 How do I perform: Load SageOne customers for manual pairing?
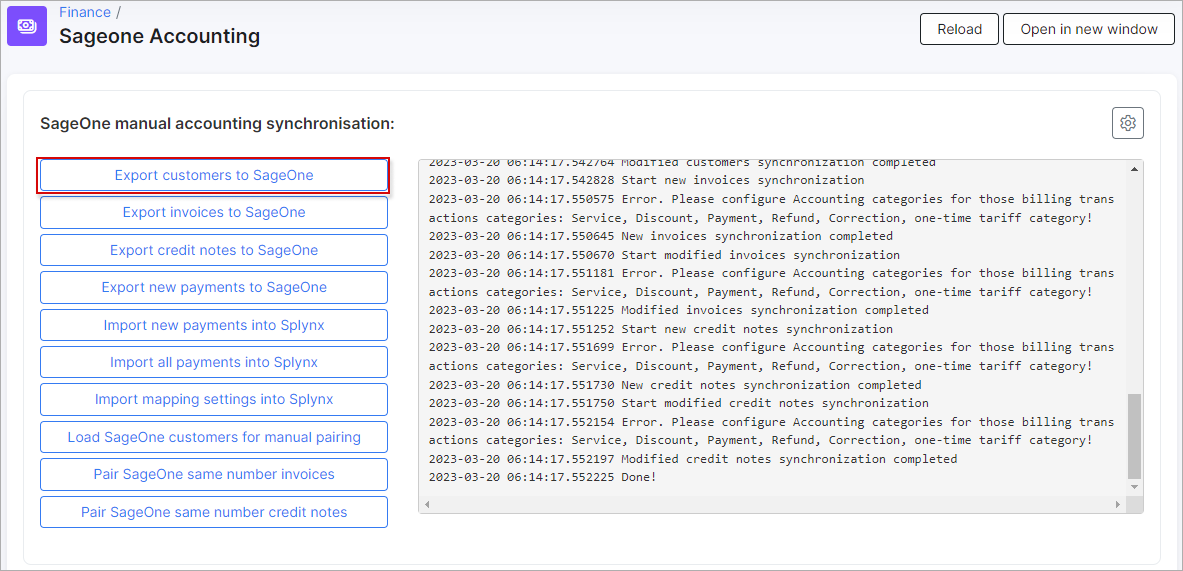coord(214,437)
